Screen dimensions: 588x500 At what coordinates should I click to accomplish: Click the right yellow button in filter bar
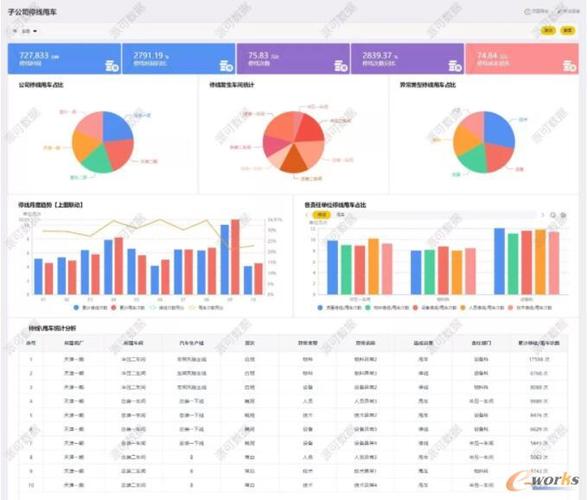tap(567, 30)
